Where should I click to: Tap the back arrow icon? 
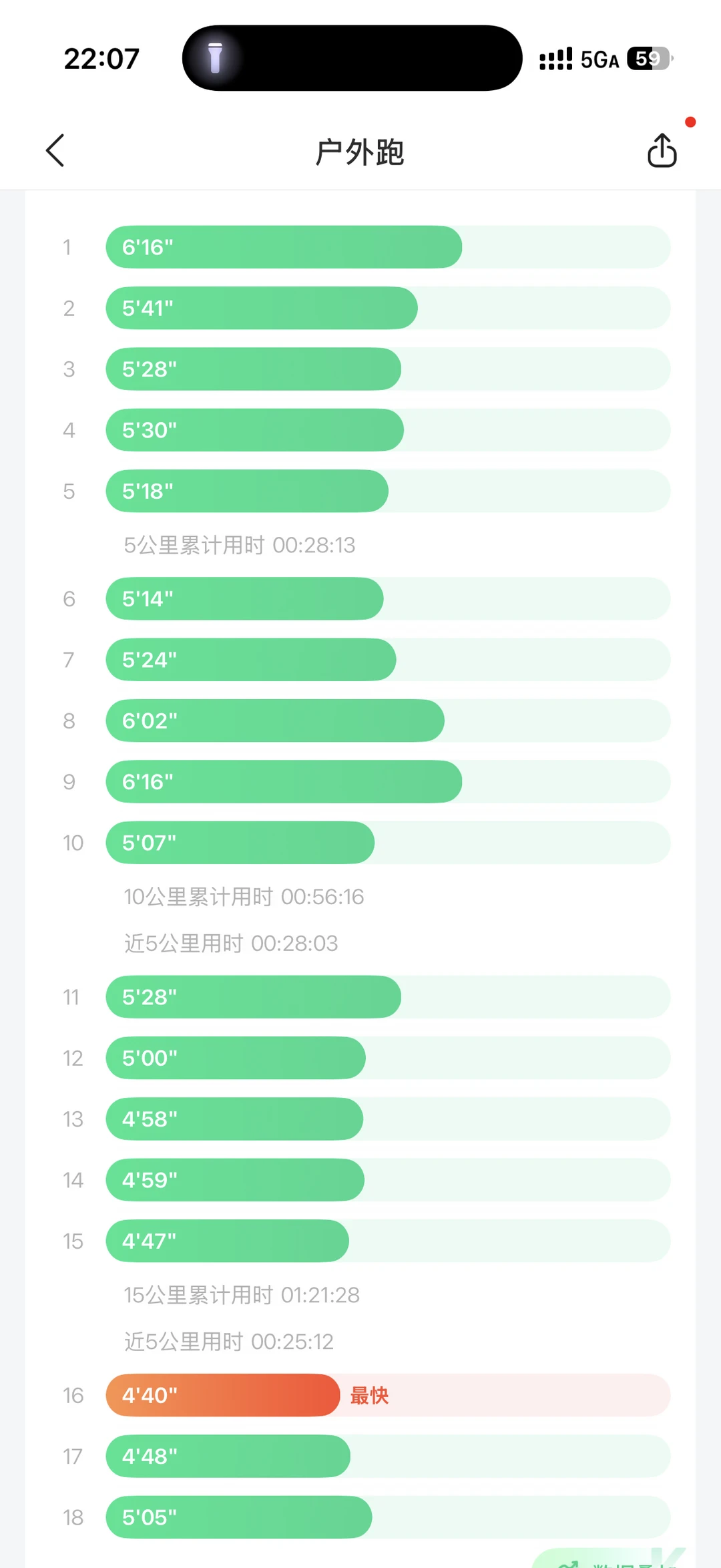point(55,150)
